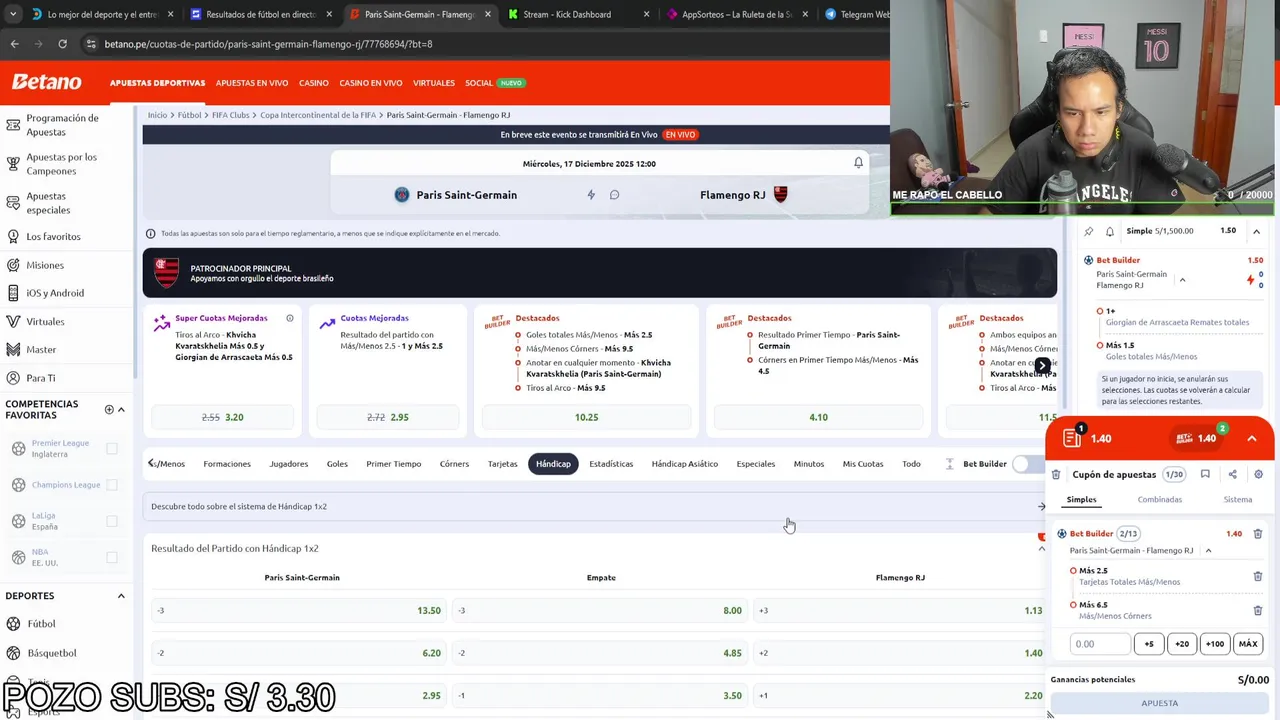Switch to the Sistema bet slip tab

[x=1238, y=500]
